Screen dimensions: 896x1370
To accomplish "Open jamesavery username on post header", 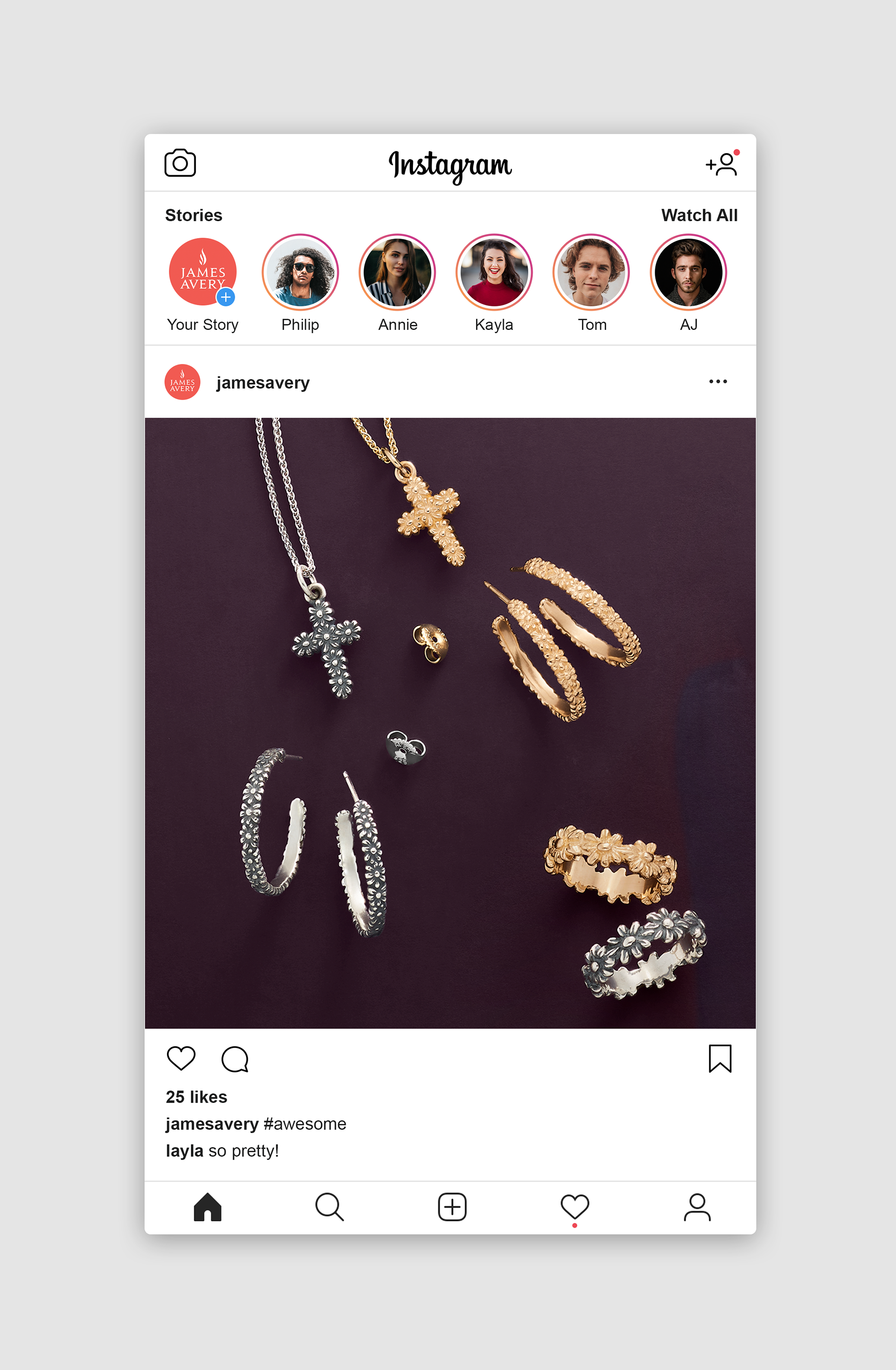I will pyautogui.click(x=263, y=383).
